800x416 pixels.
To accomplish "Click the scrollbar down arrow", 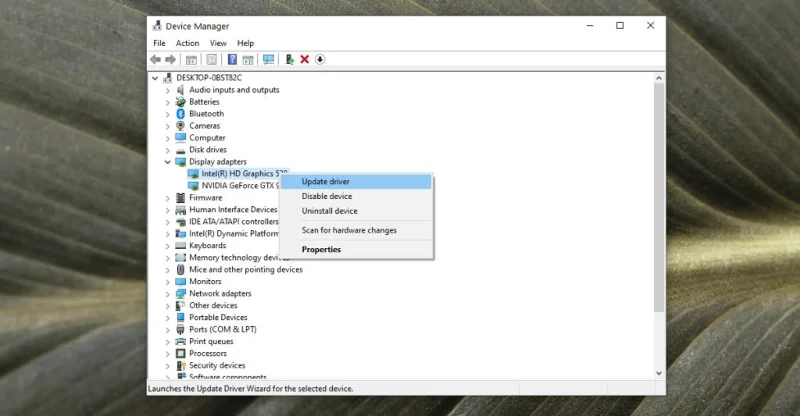I will point(659,373).
